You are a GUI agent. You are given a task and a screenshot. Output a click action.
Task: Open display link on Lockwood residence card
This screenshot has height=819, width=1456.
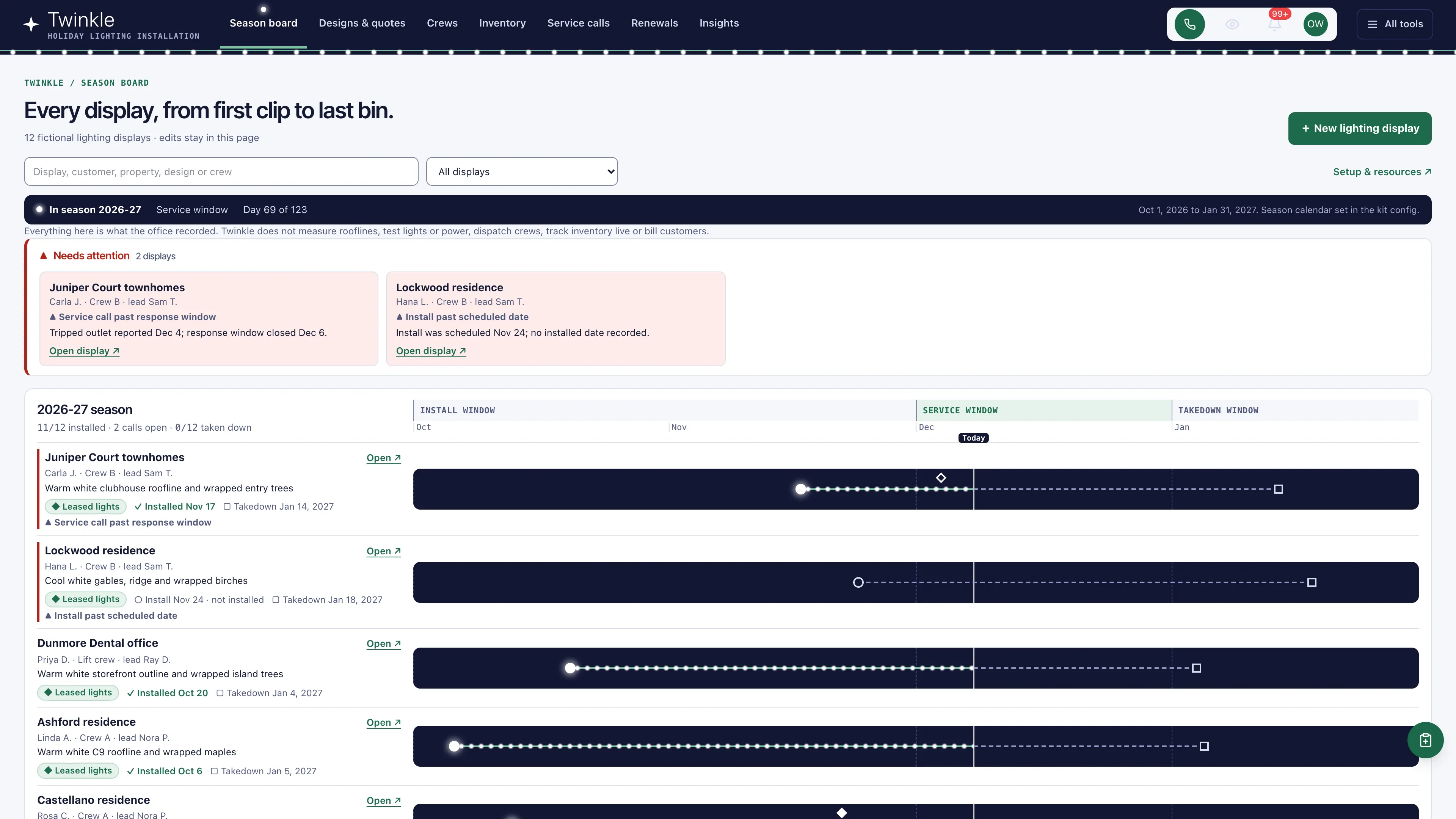[x=431, y=351]
